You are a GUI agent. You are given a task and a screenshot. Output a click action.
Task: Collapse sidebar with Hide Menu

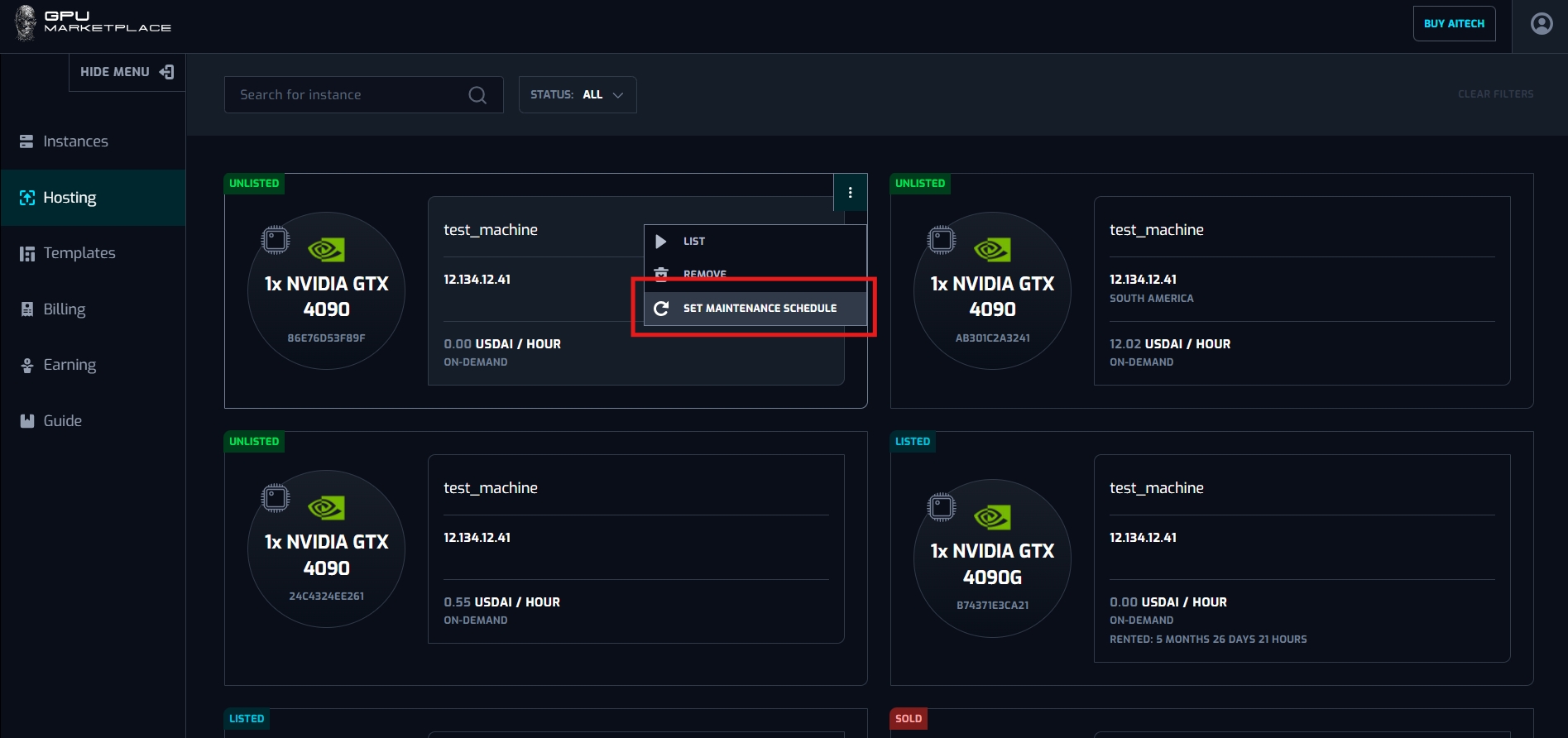pos(127,72)
